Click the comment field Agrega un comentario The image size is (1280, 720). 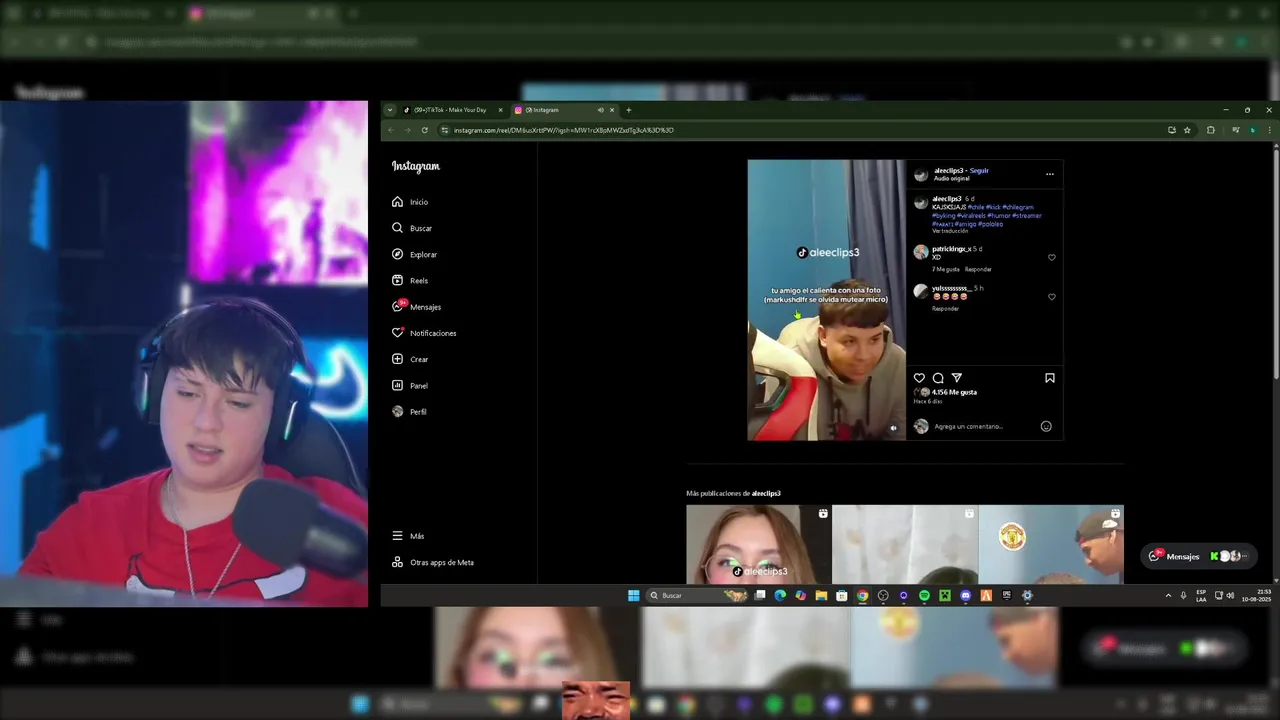tap(968, 426)
